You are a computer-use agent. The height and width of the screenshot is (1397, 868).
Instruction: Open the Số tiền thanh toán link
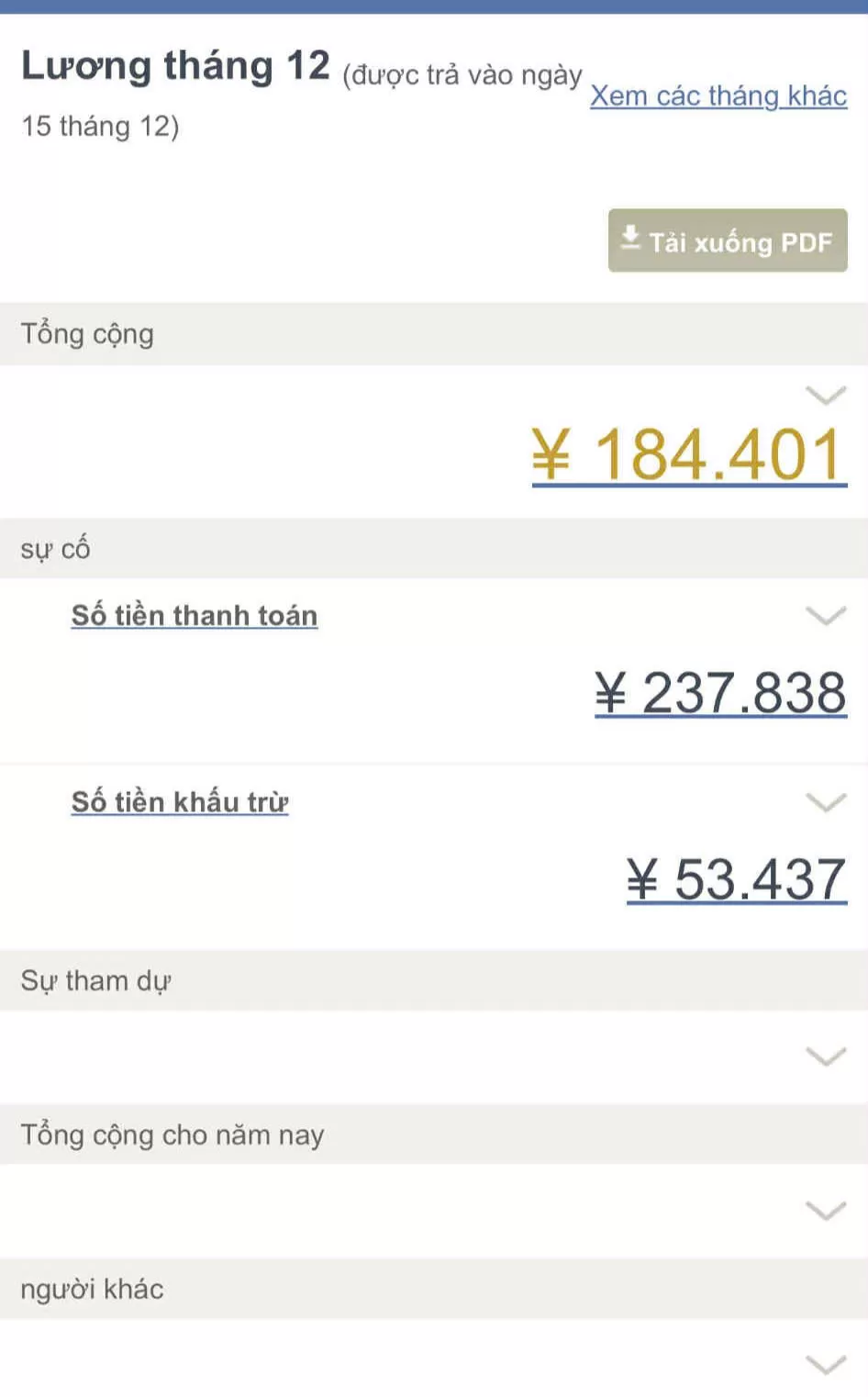(195, 616)
